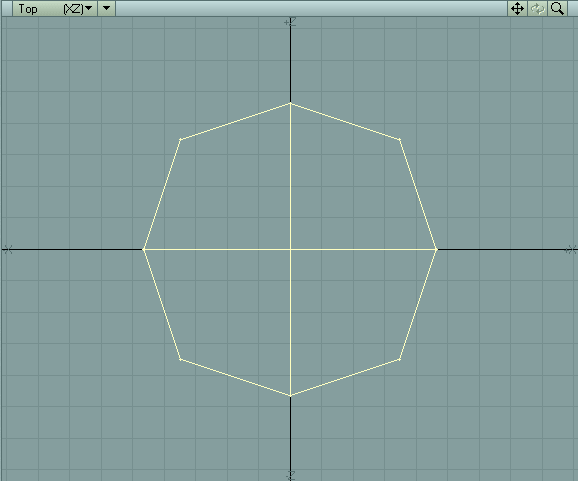Select the octagon's leftmost vertex on the X axis
The height and width of the screenshot is (481, 578).
click(x=143, y=250)
